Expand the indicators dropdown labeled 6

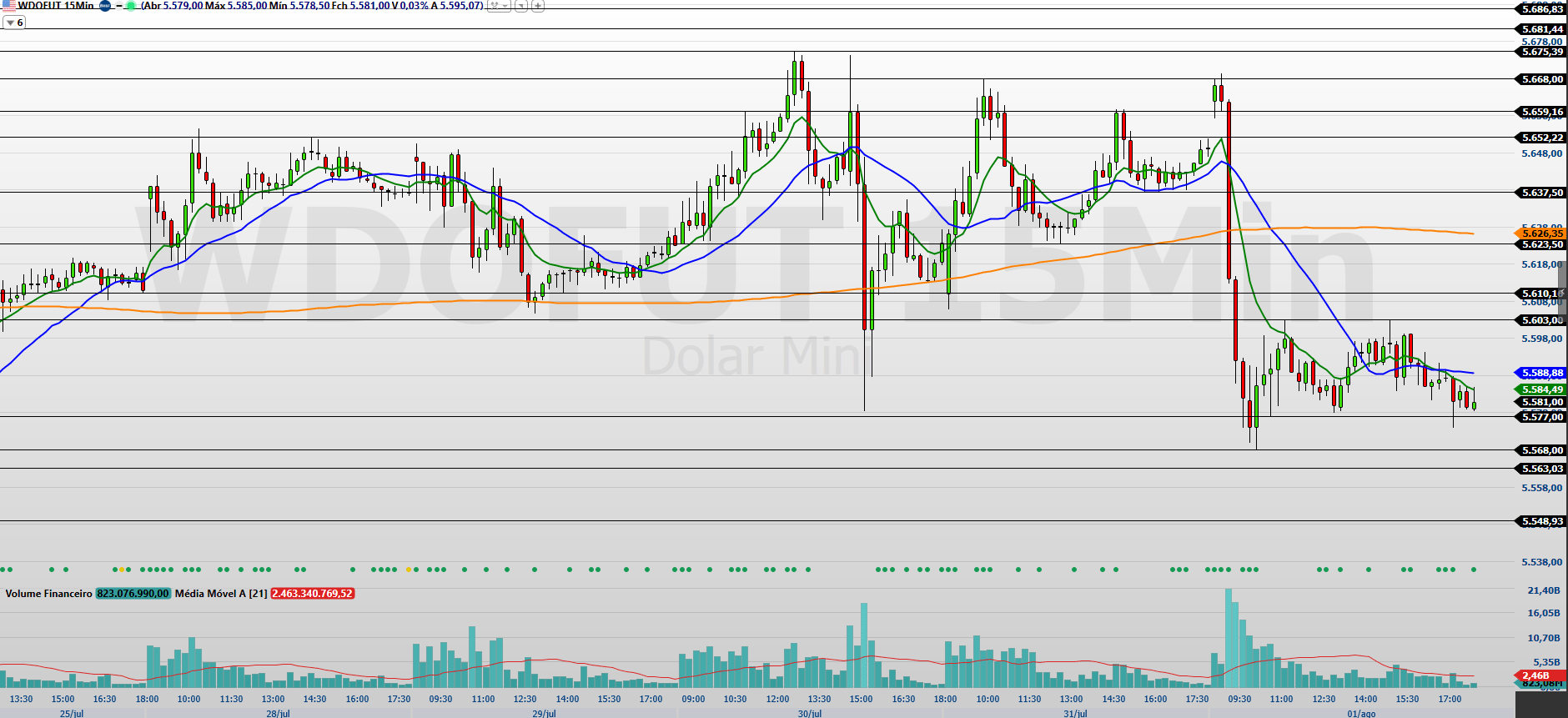point(14,23)
